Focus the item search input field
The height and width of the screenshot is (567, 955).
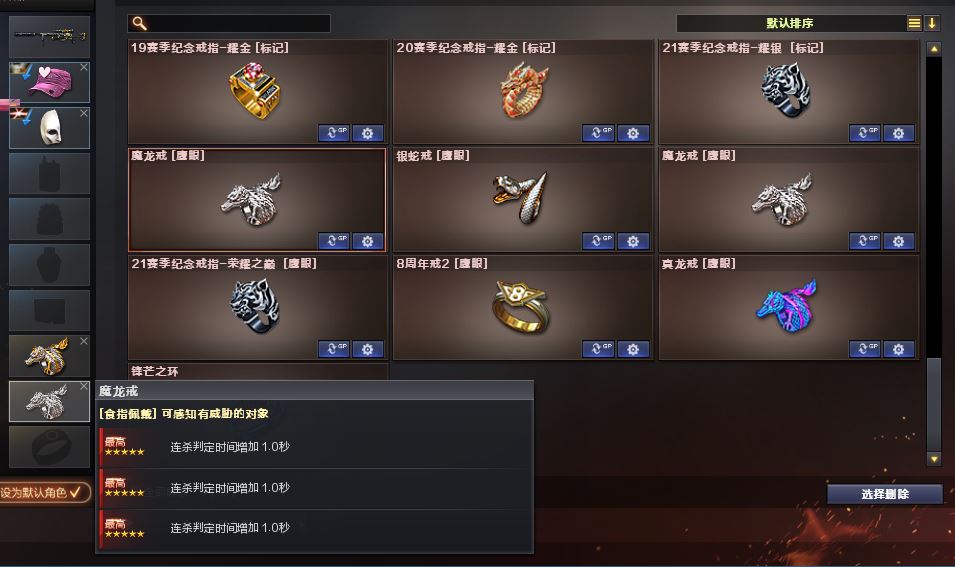[x=238, y=23]
